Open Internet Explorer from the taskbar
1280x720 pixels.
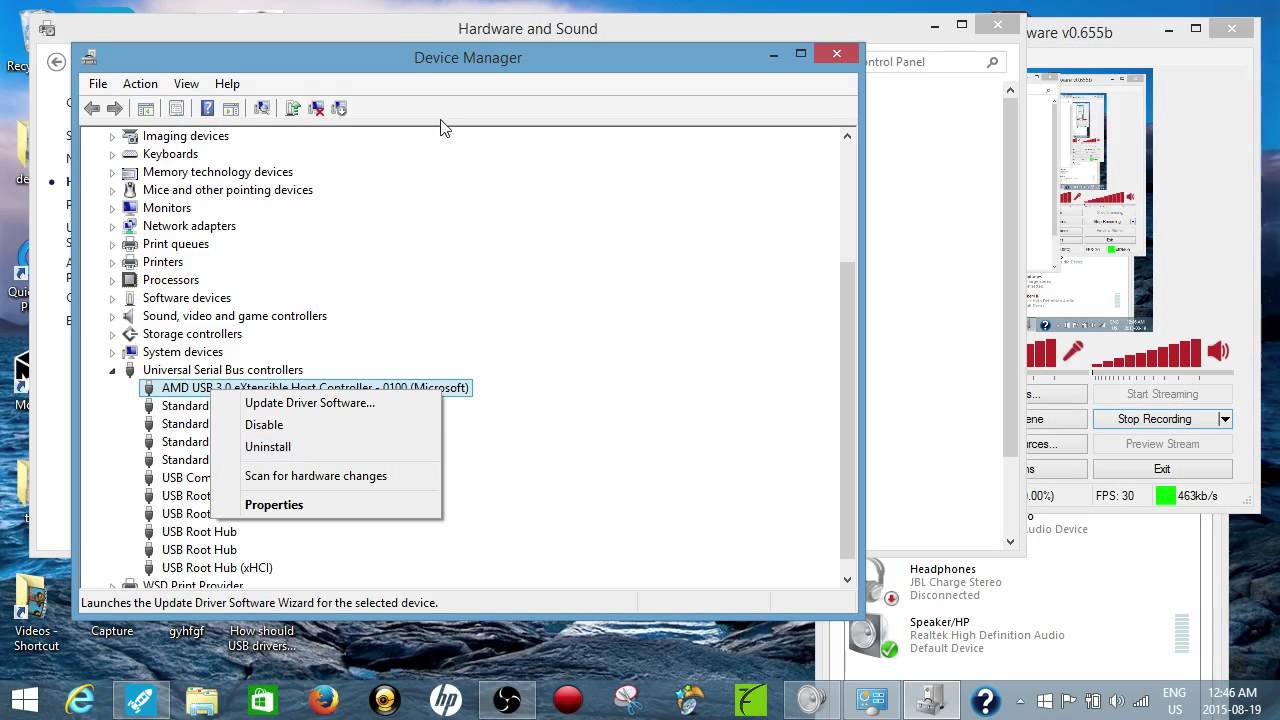pyautogui.click(x=79, y=699)
